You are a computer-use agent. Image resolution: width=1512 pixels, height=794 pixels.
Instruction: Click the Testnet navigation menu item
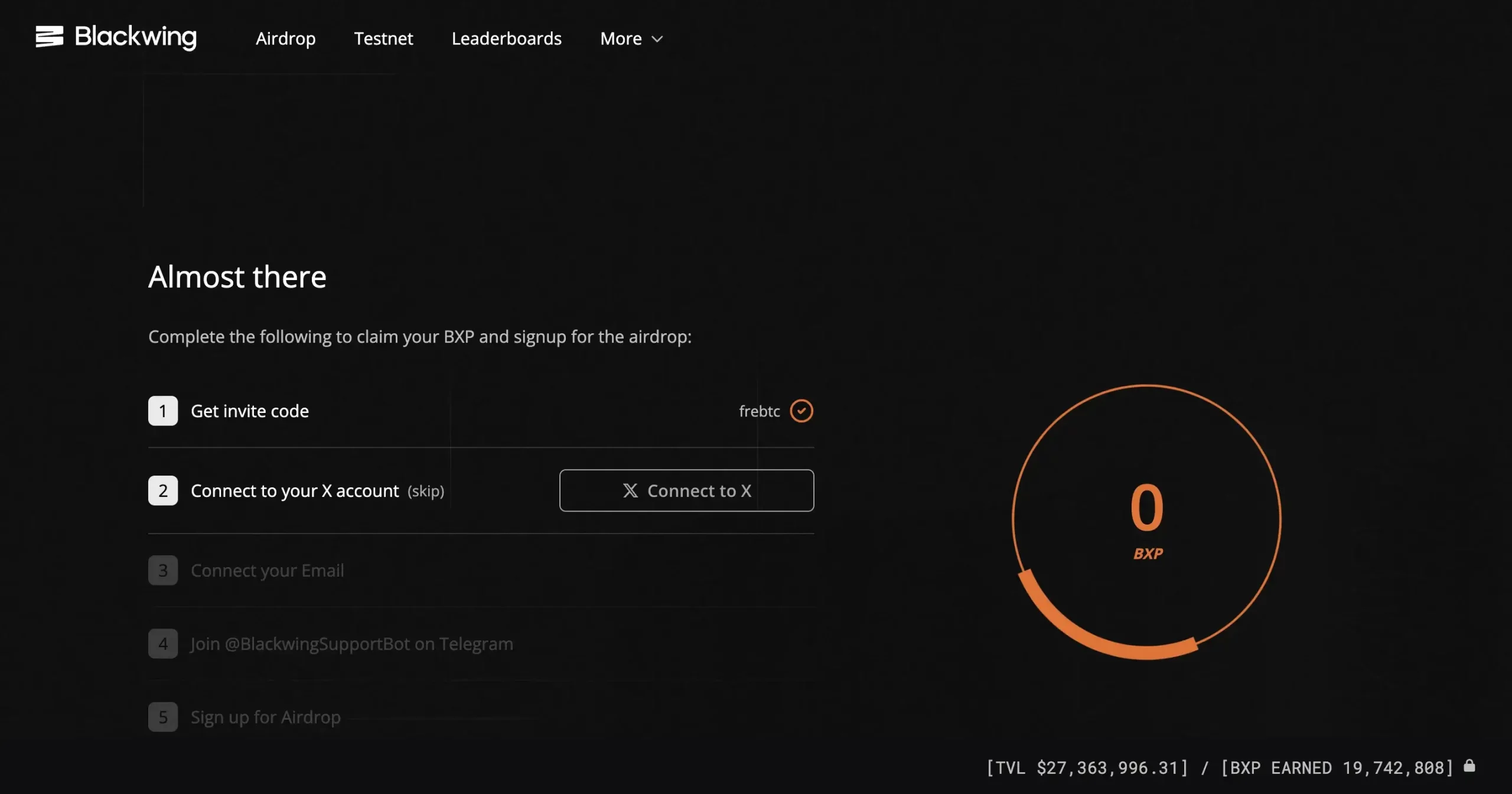pyautogui.click(x=383, y=37)
